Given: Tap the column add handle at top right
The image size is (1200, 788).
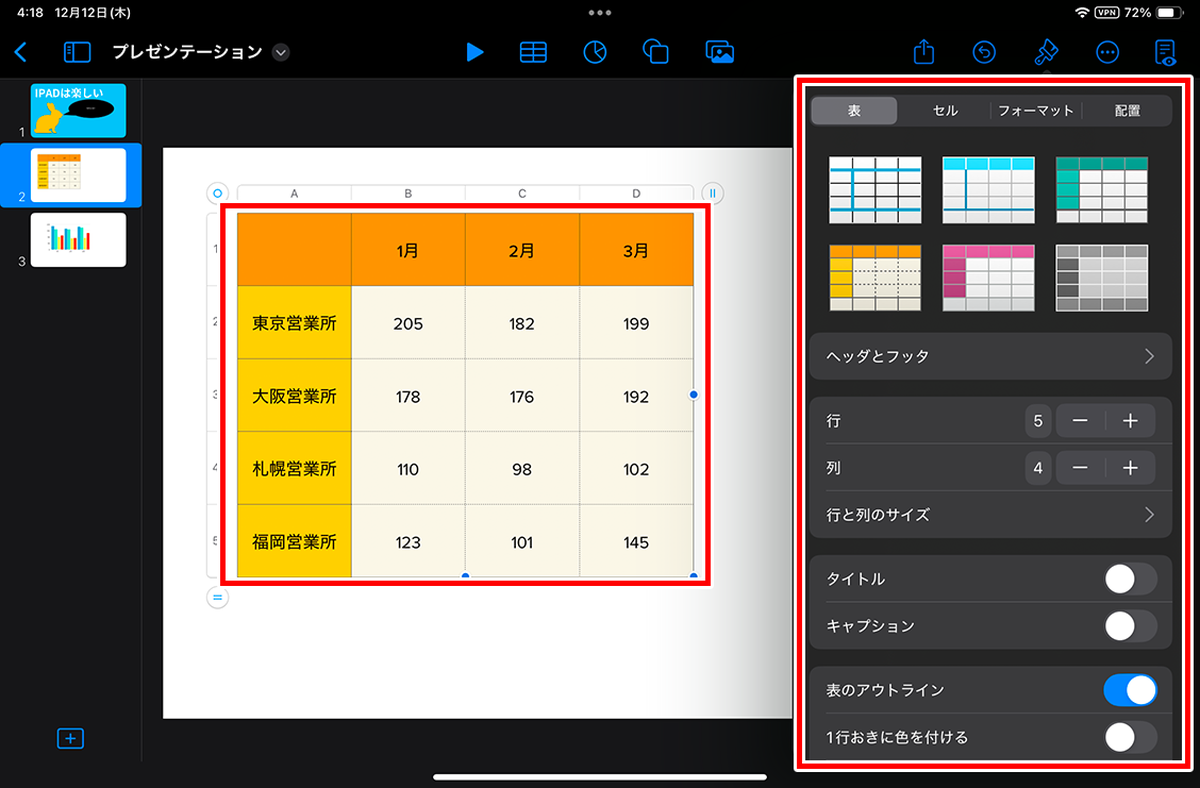Looking at the screenshot, I should (713, 193).
